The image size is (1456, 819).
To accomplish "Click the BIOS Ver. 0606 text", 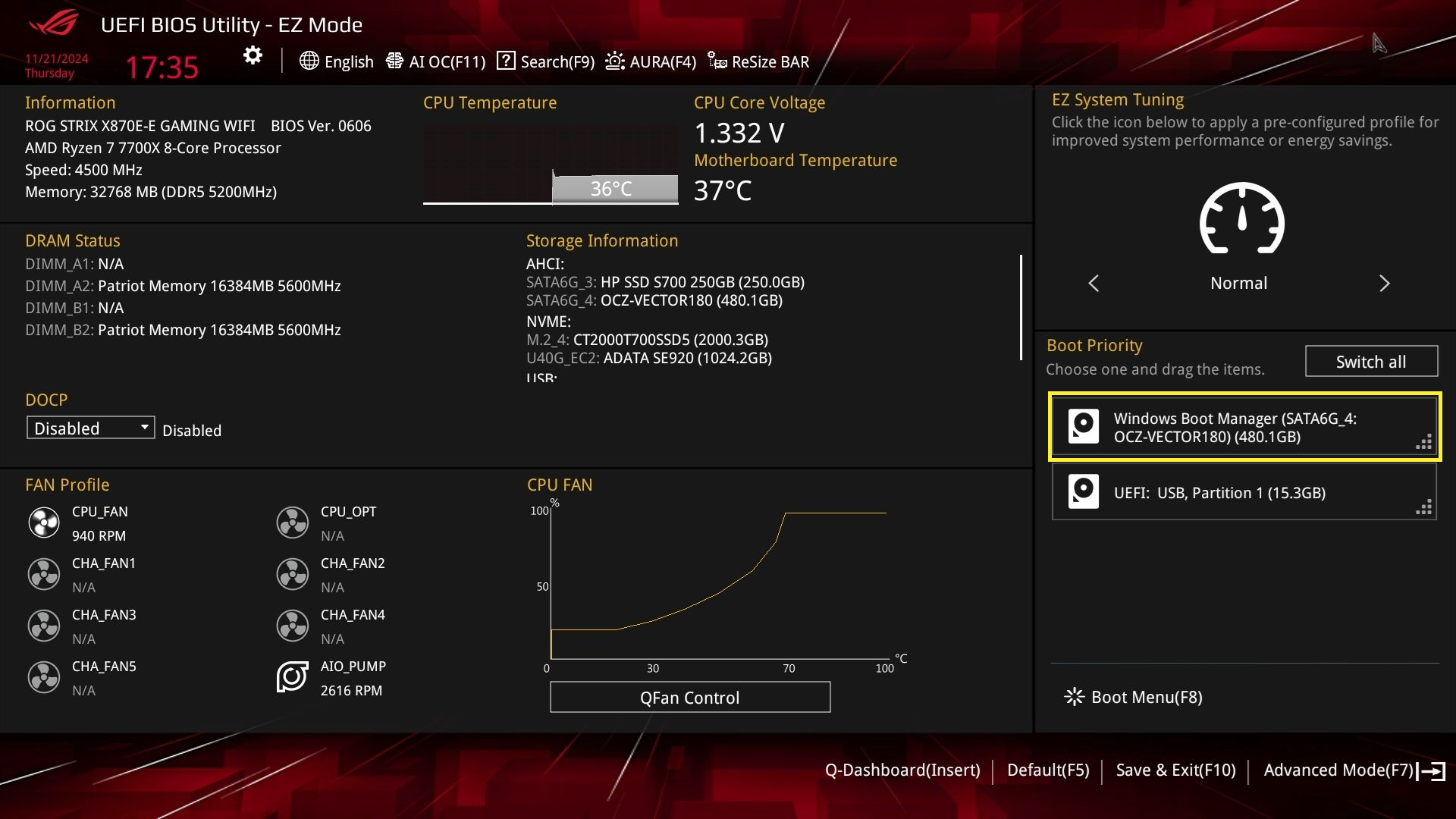I will pyautogui.click(x=321, y=126).
